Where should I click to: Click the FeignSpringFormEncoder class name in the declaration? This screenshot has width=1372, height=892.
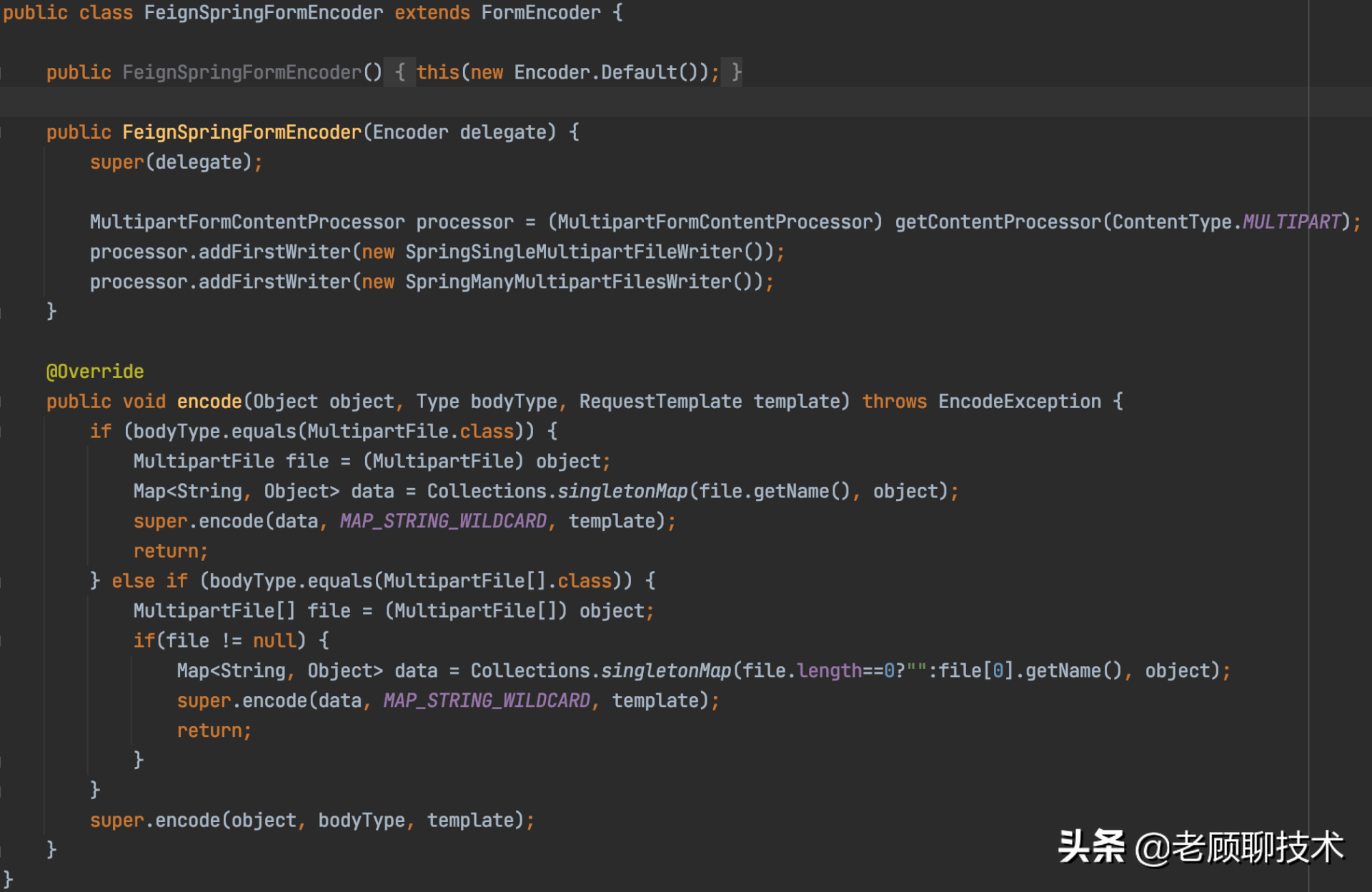(263, 13)
